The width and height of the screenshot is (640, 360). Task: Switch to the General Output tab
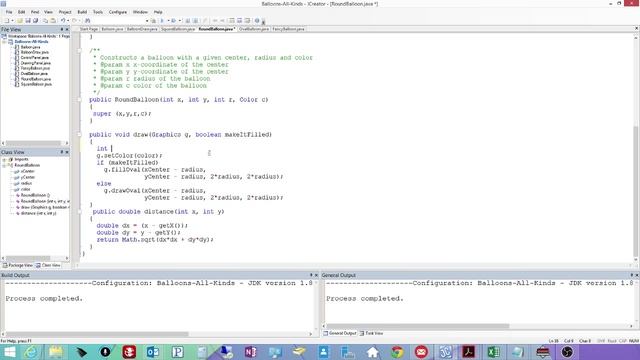point(340,333)
